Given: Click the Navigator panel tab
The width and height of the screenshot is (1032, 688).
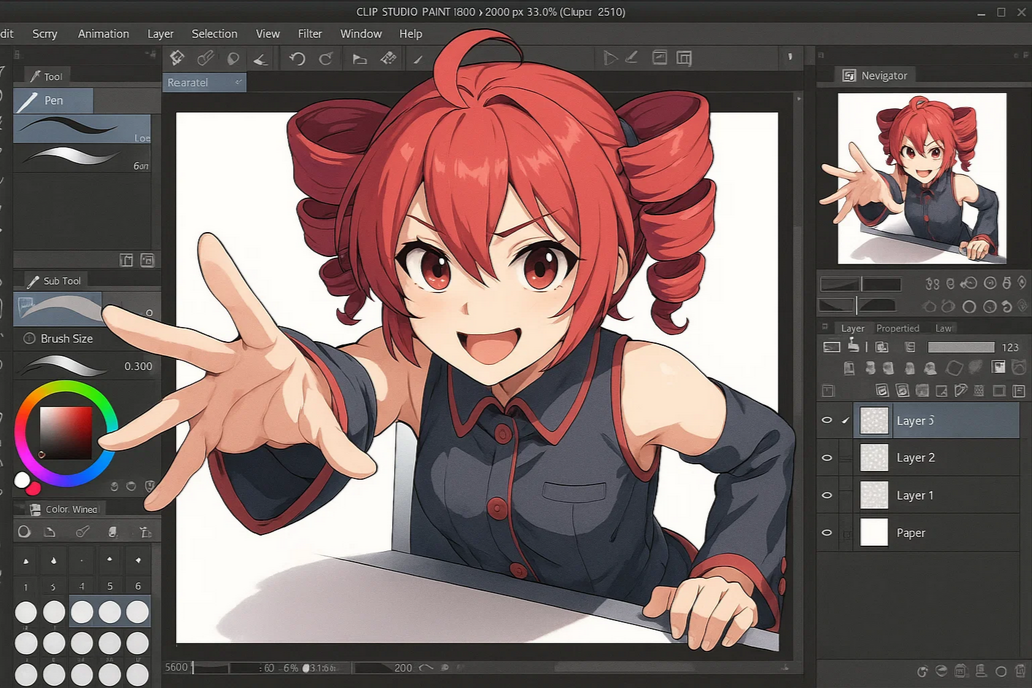Looking at the screenshot, I should [875, 76].
